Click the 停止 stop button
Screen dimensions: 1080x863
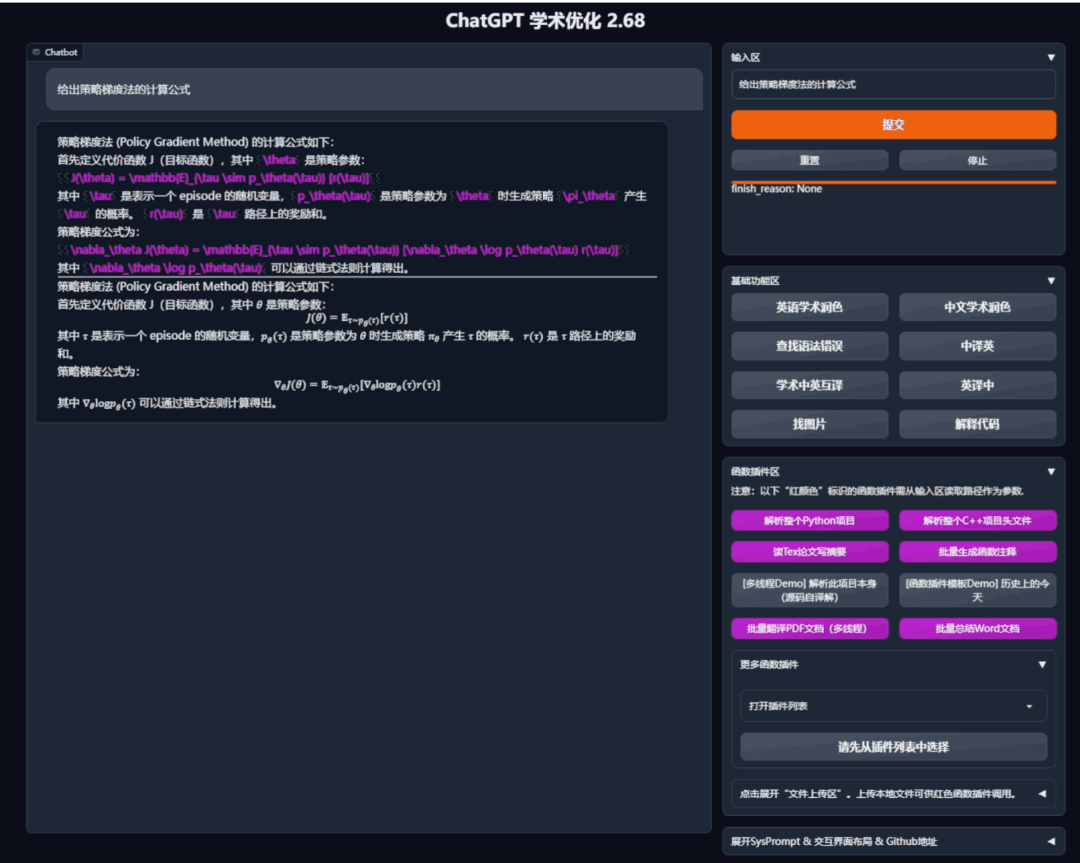pyautogui.click(x=977, y=160)
